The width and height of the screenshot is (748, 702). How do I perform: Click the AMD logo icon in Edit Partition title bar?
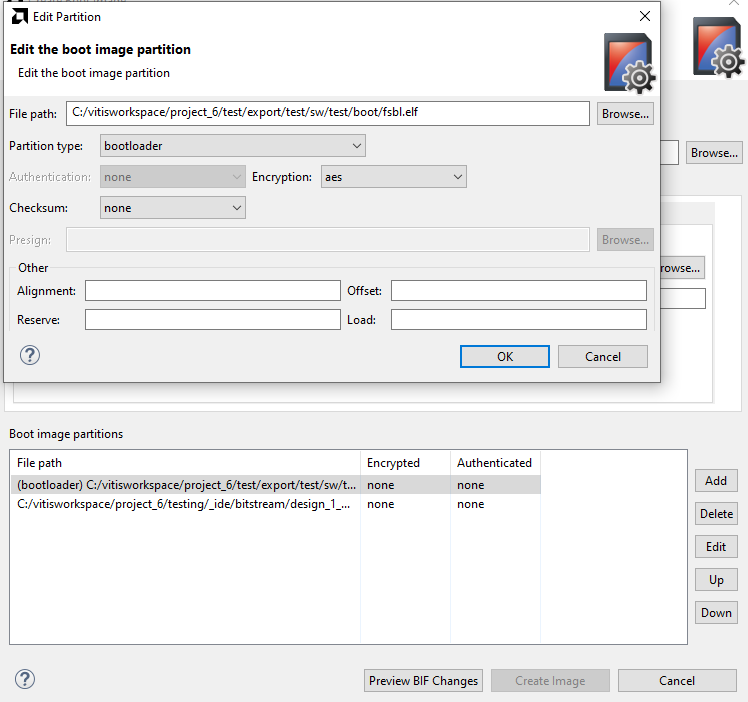point(20,17)
